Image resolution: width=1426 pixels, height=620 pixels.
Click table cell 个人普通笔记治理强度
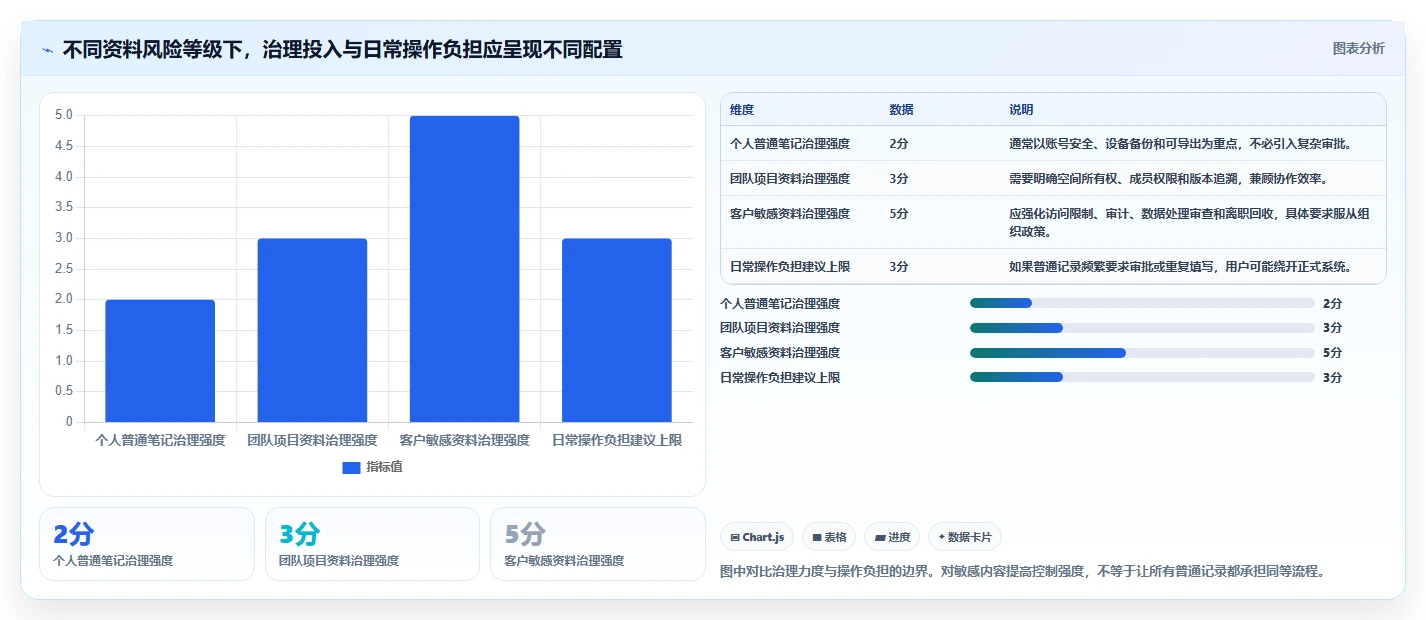coord(790,144)
